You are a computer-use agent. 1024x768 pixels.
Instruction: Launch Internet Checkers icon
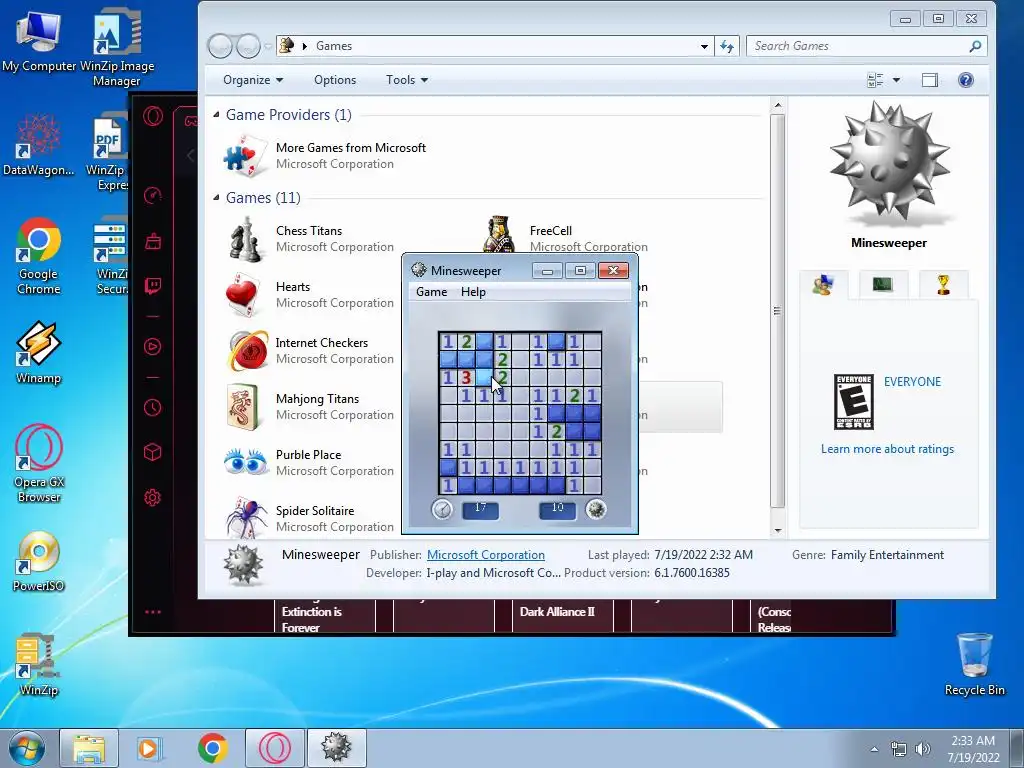248,351
